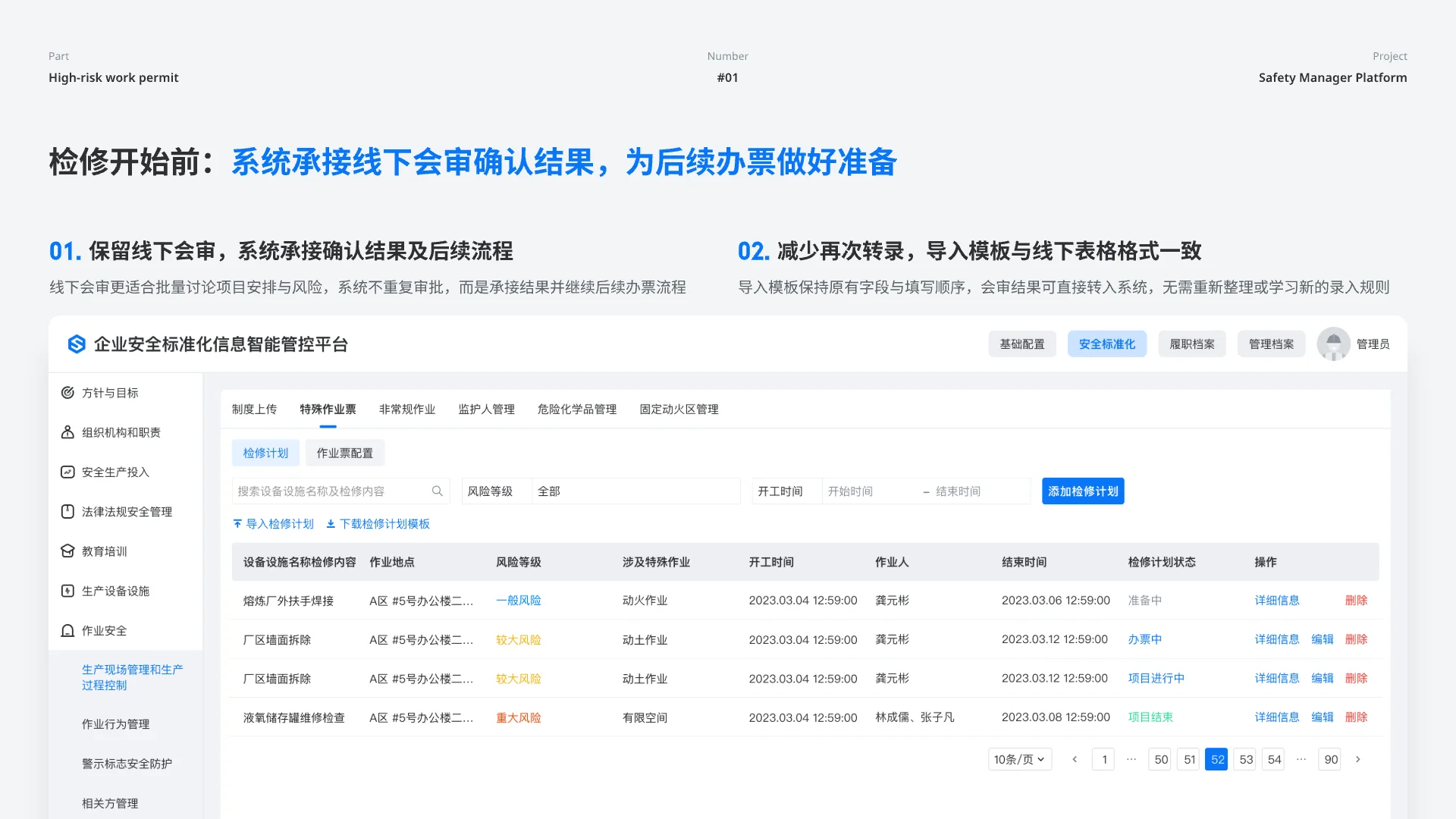Click 导入检修计划 link
This screenshot has width=1456, height=819.
point(273,524)
